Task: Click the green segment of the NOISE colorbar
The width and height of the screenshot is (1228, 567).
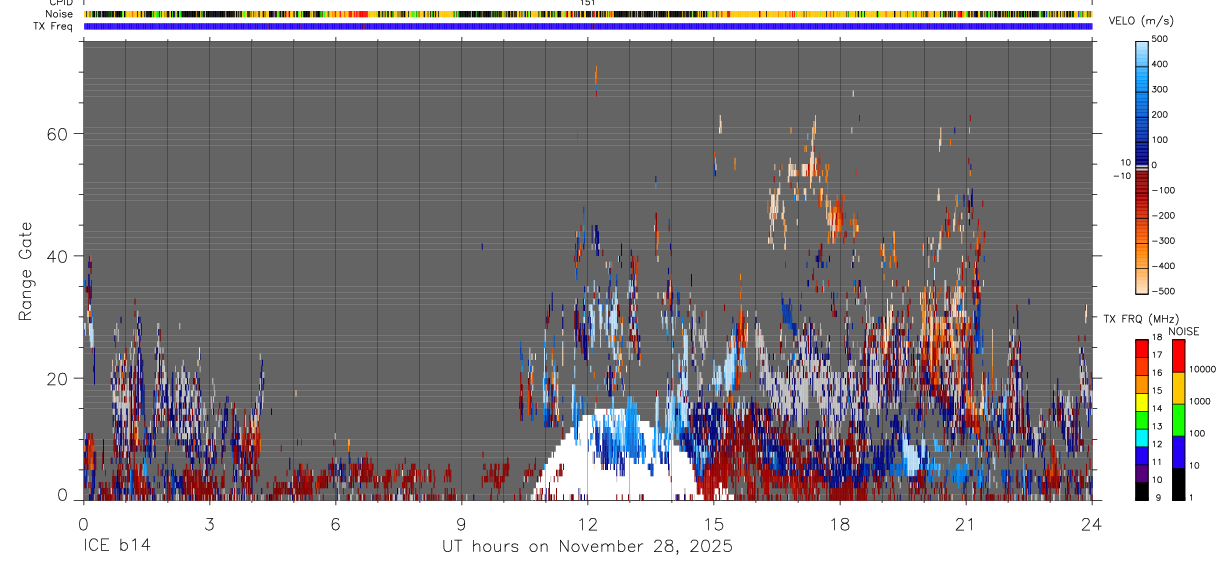Action: pos(1177,419)
